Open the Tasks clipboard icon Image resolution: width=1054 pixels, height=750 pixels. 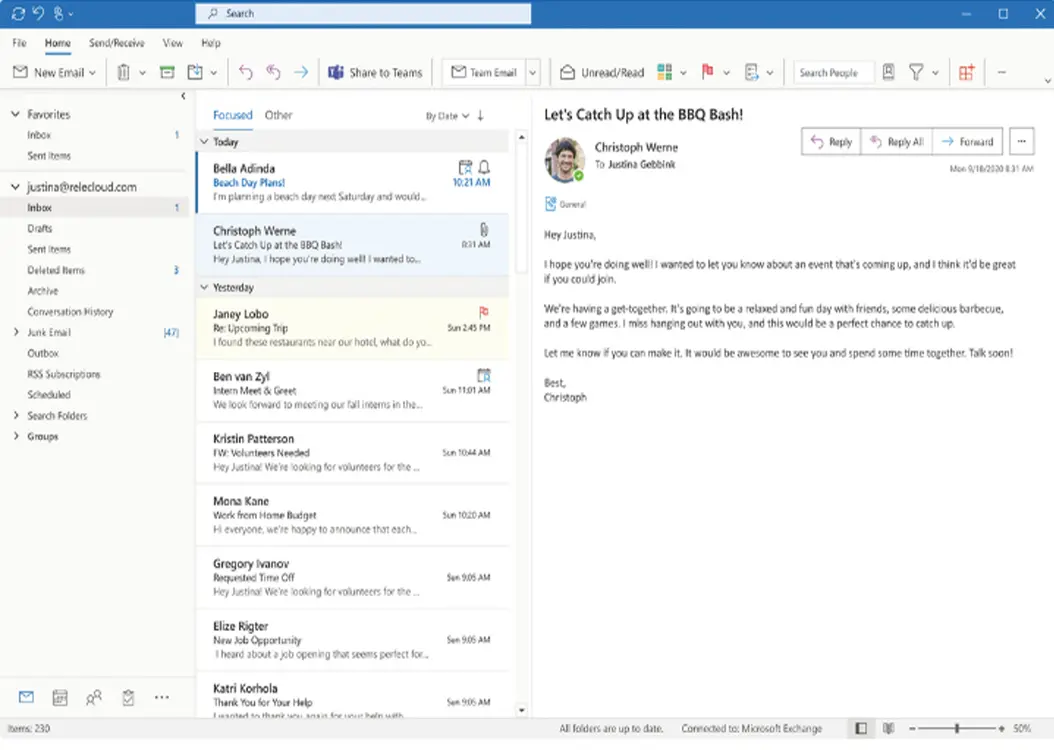[128, 698]
